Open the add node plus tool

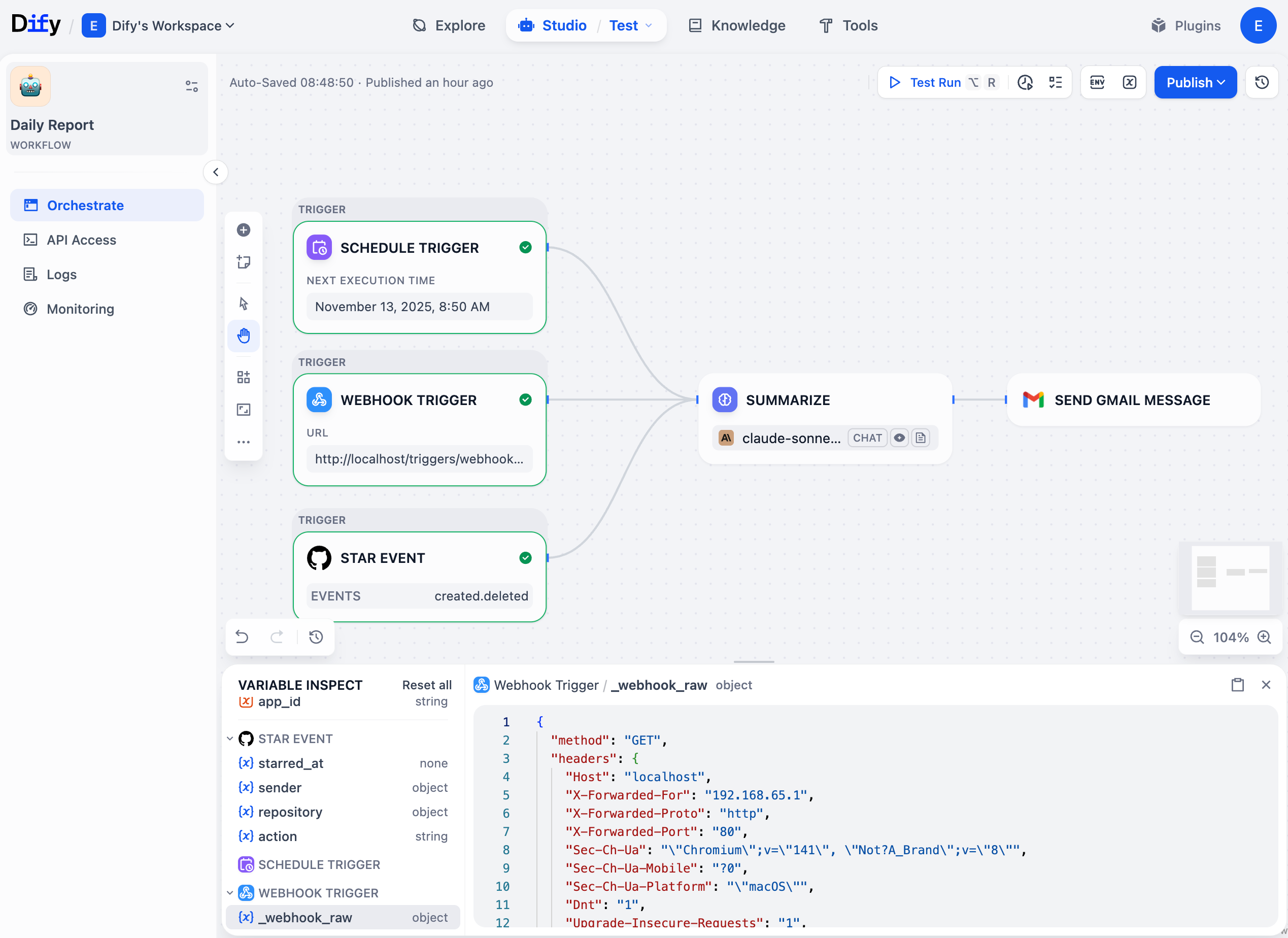[x=244, y=230]
